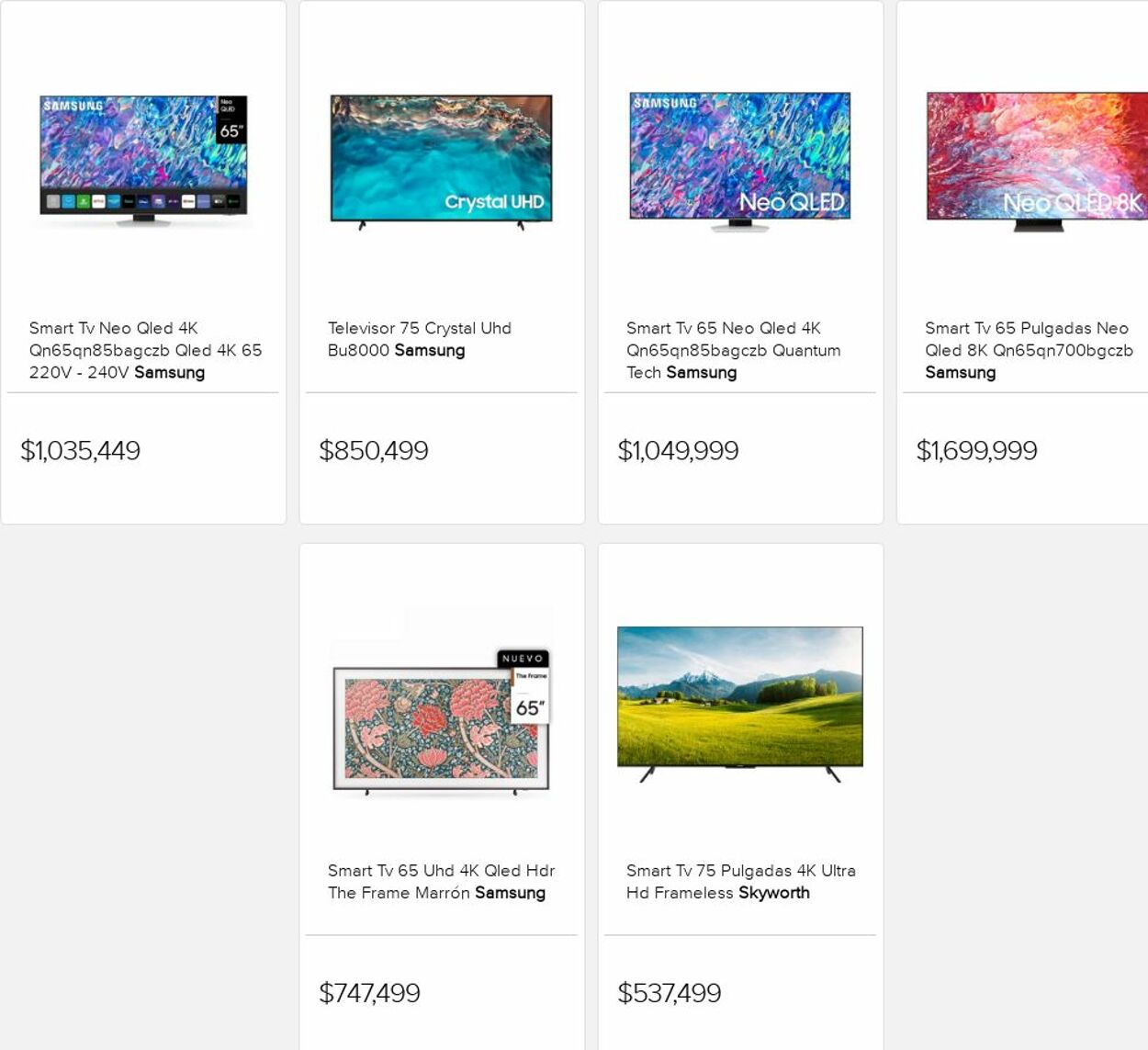Select the $1,699,999 price

976,450
